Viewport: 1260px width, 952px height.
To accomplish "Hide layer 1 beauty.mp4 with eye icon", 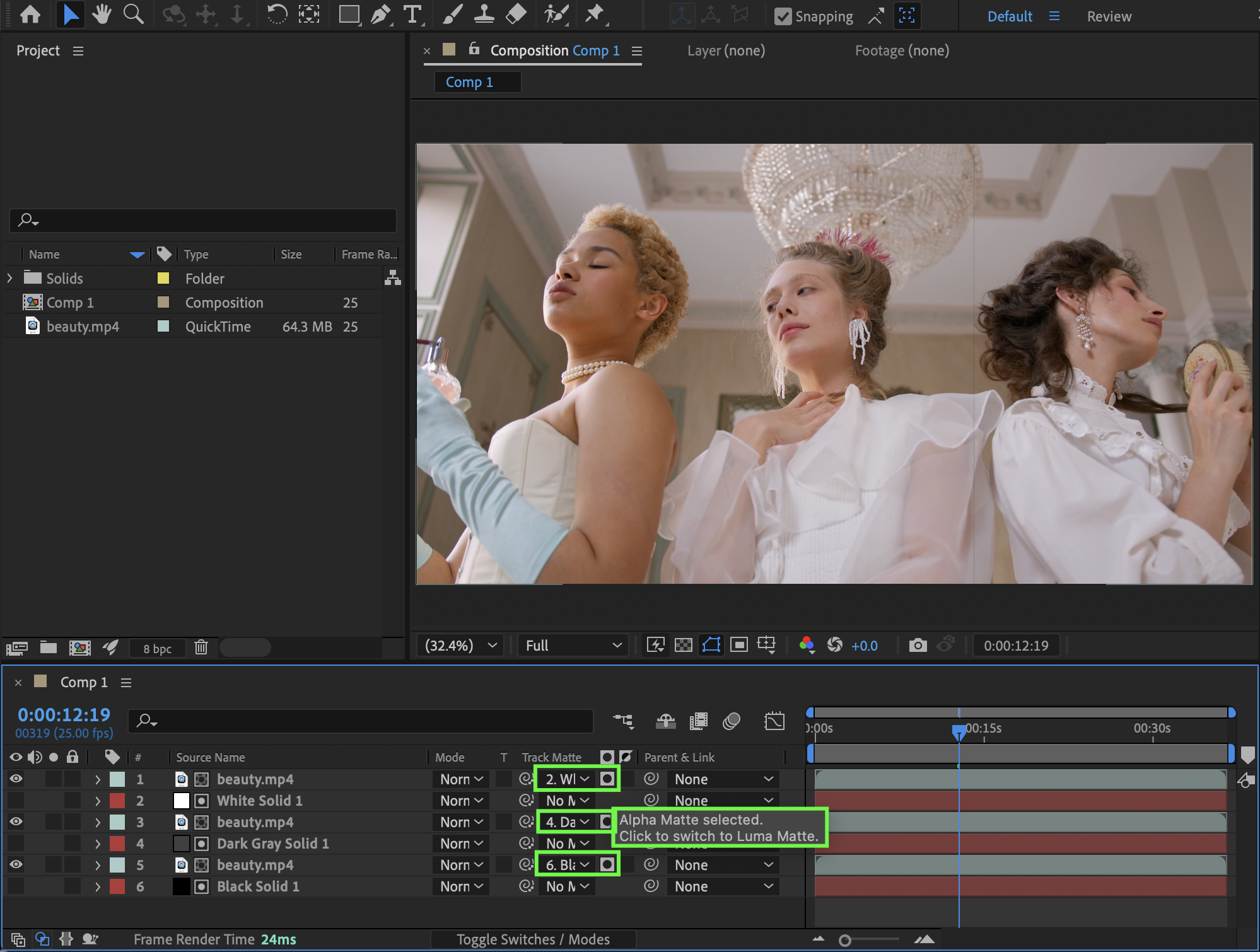I will click(x=16, y=779).
